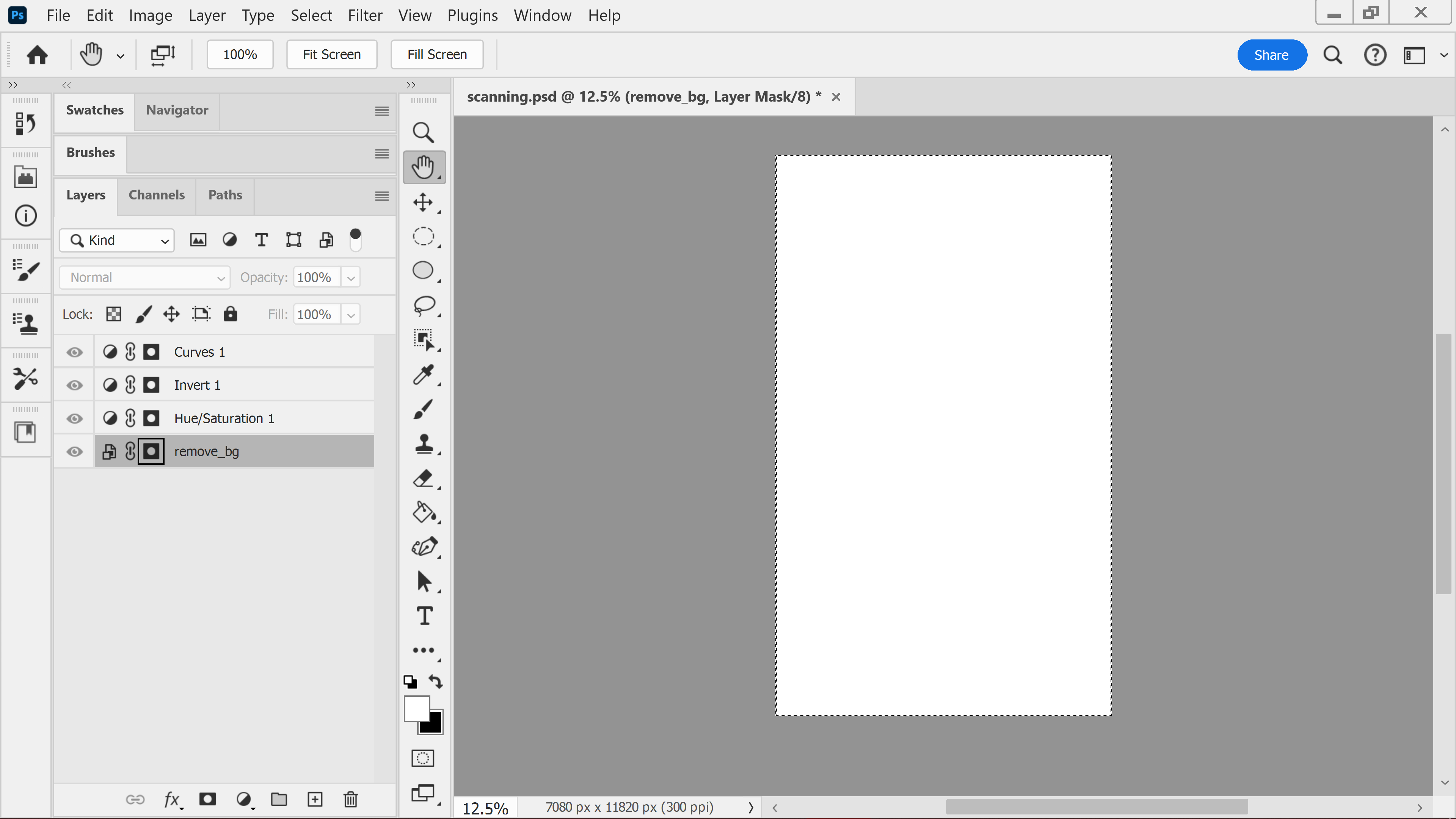Open the Kind filter dropdown
The width and height of the screenshot is (1456, 819).
pos(117,240)
